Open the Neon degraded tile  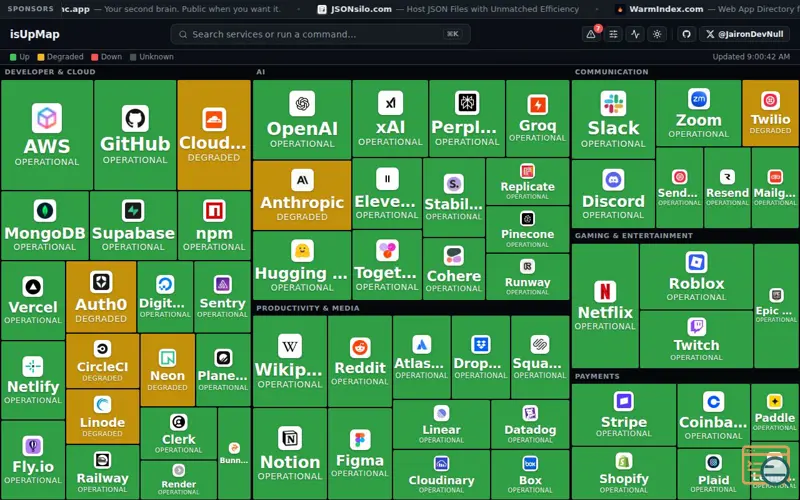tap(167, 370)
